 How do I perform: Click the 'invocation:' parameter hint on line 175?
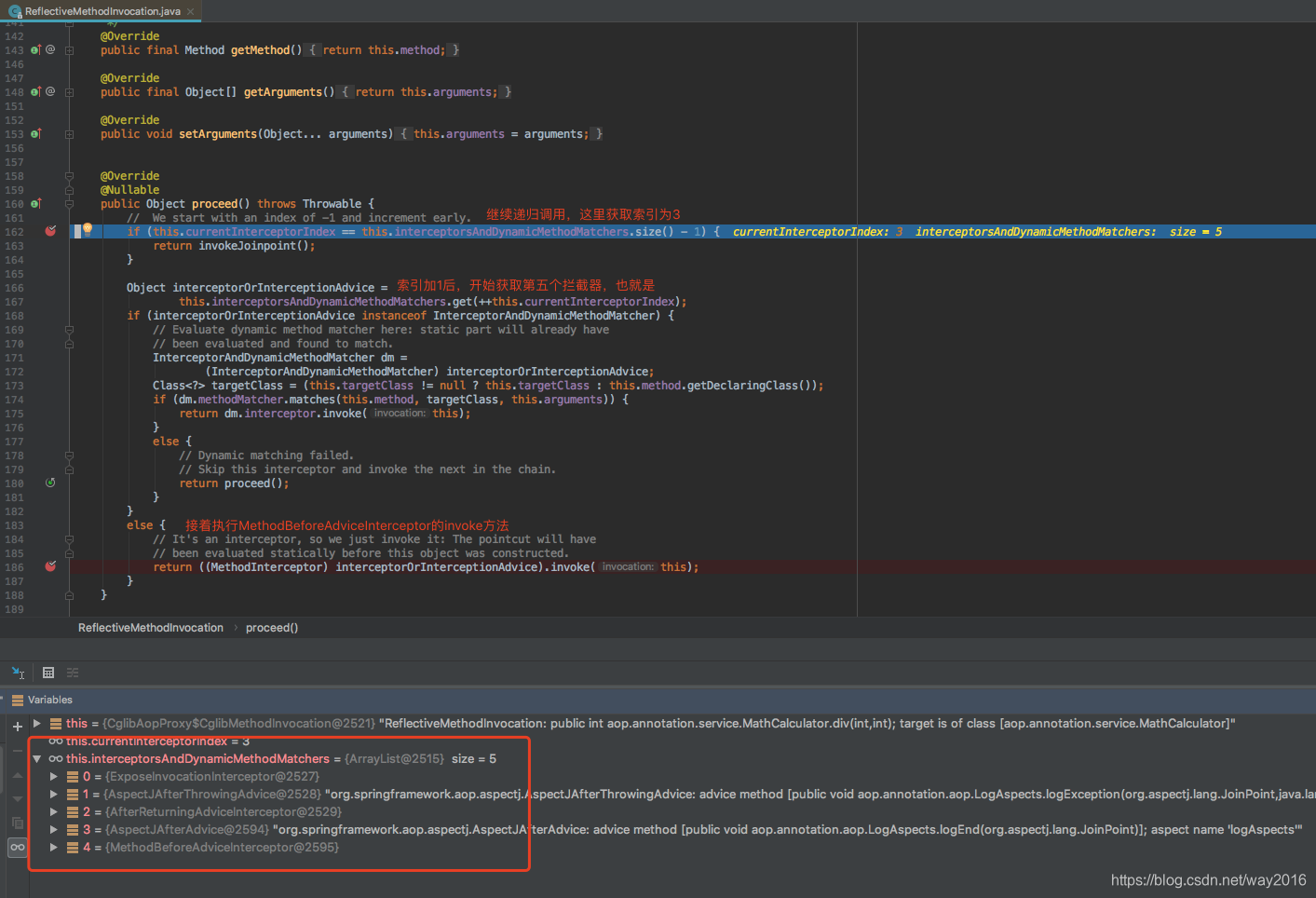click(400, 414)
